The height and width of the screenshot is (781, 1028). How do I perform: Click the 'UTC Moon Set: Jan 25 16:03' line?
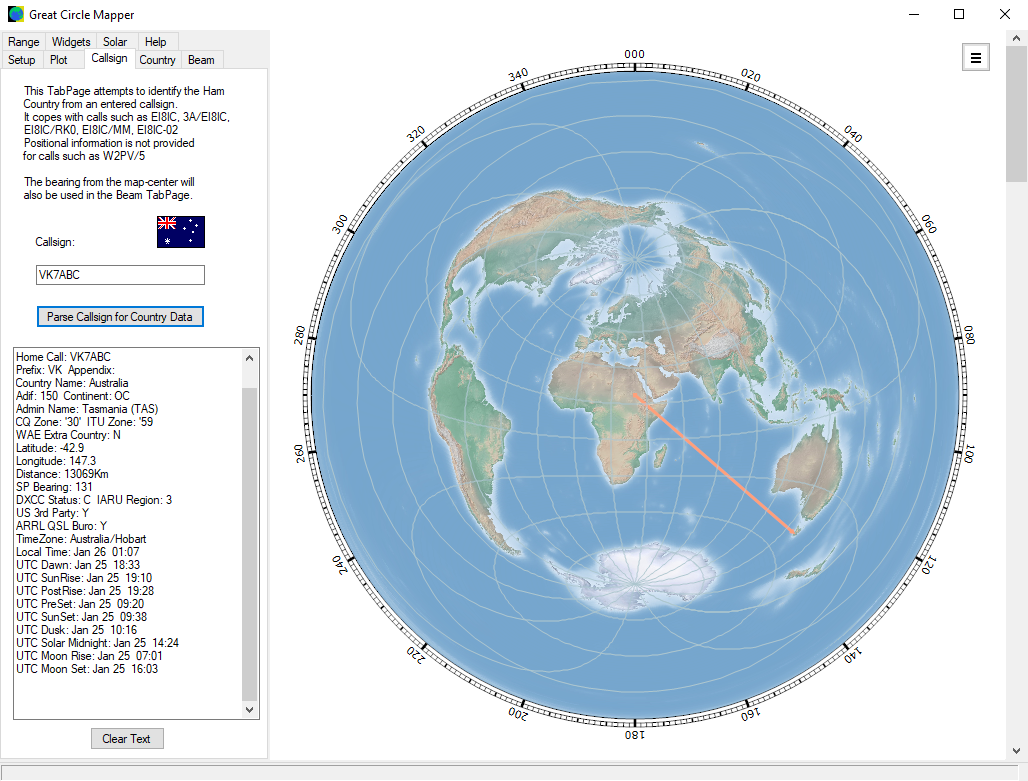tap(87, 669)
